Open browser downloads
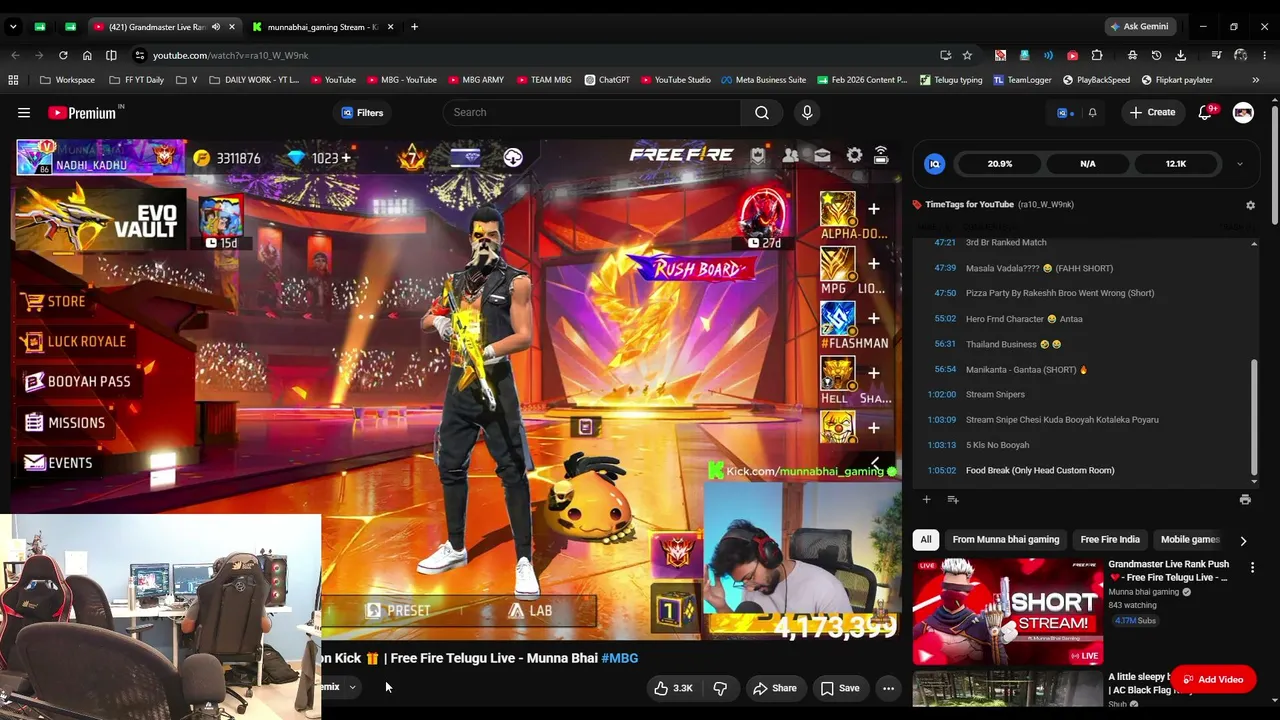Screen dimensions: 1280x720 click(x=1181, y=55)
